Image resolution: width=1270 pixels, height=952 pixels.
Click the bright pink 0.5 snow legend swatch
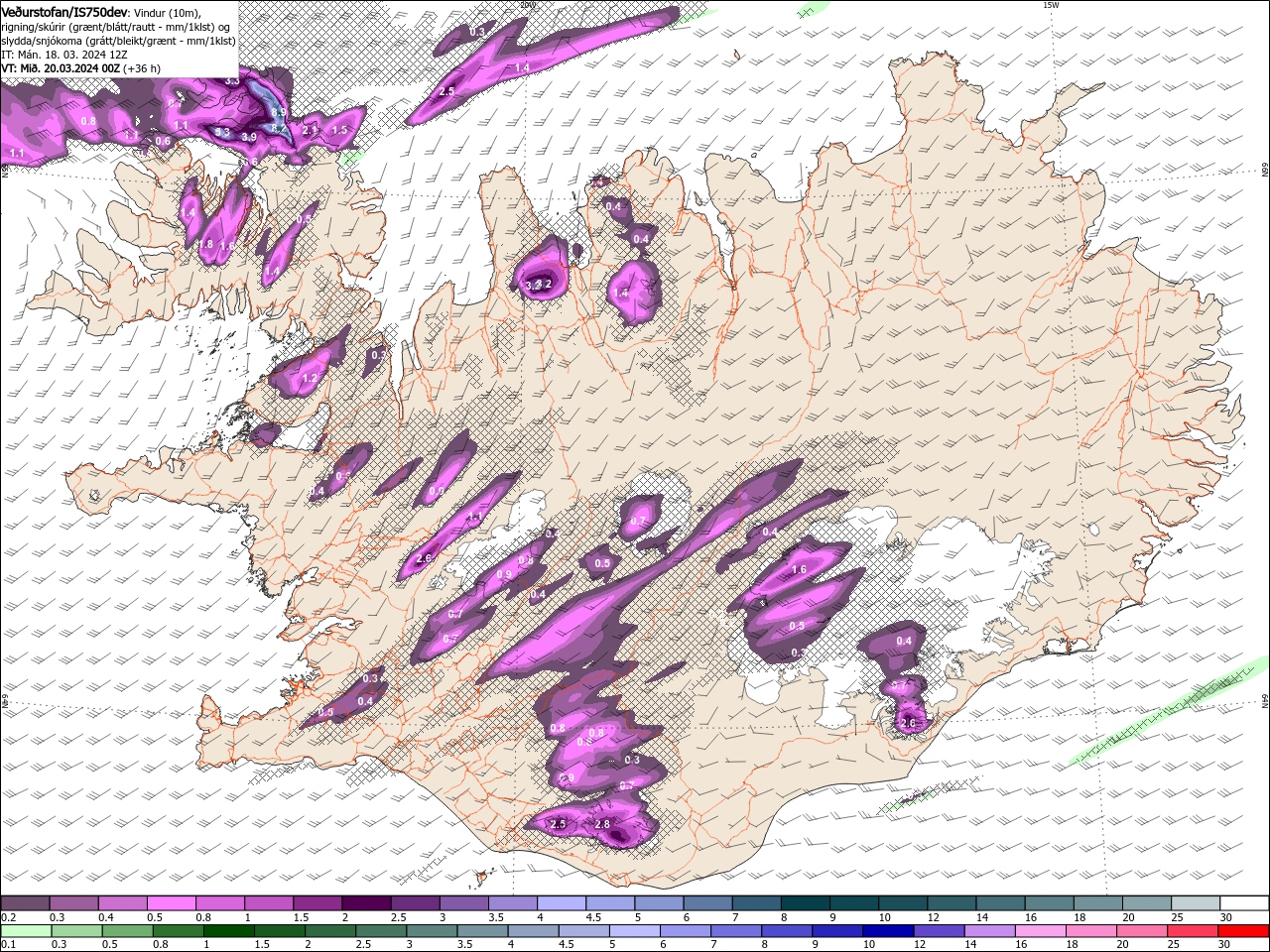(x=171, y=903)
